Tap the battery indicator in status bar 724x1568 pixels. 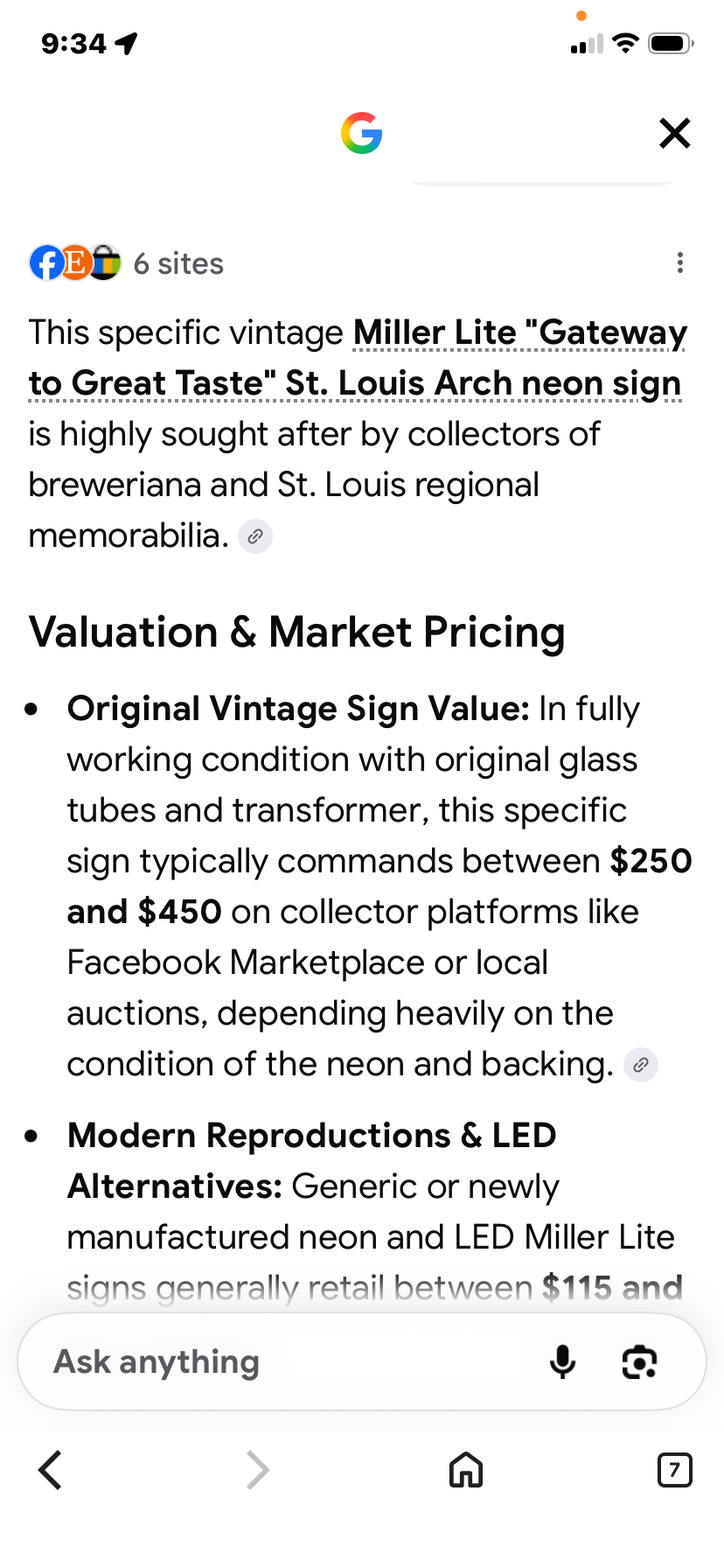tap(671, 44)
